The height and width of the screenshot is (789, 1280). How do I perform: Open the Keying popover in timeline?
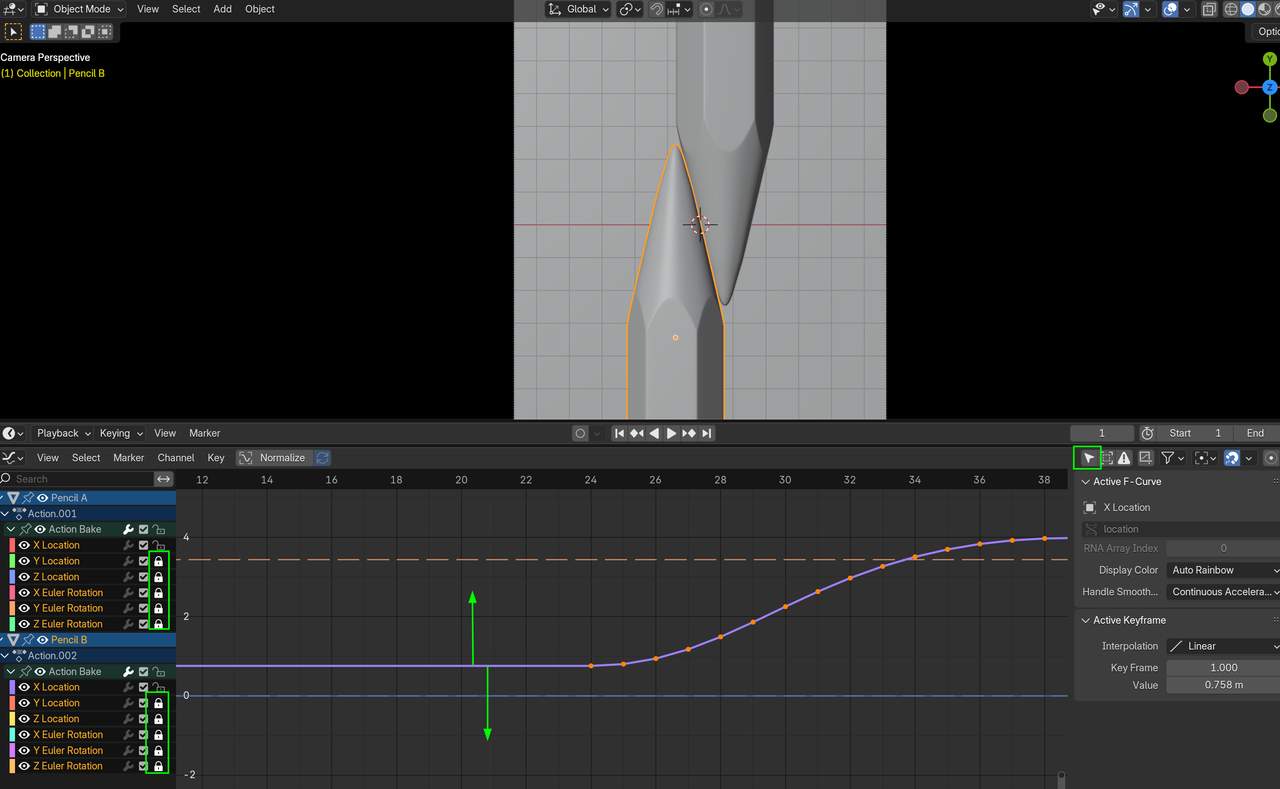(120, 433)
